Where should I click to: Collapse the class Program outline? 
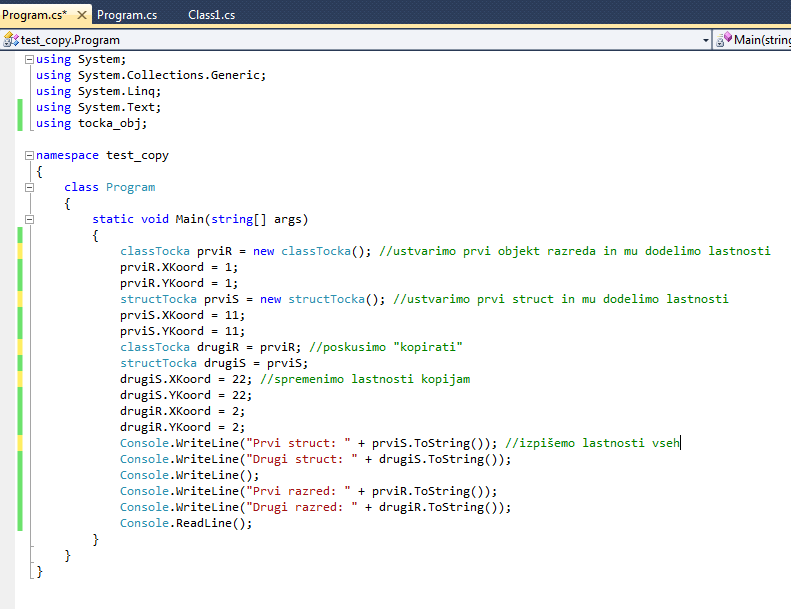pos(29,188)
